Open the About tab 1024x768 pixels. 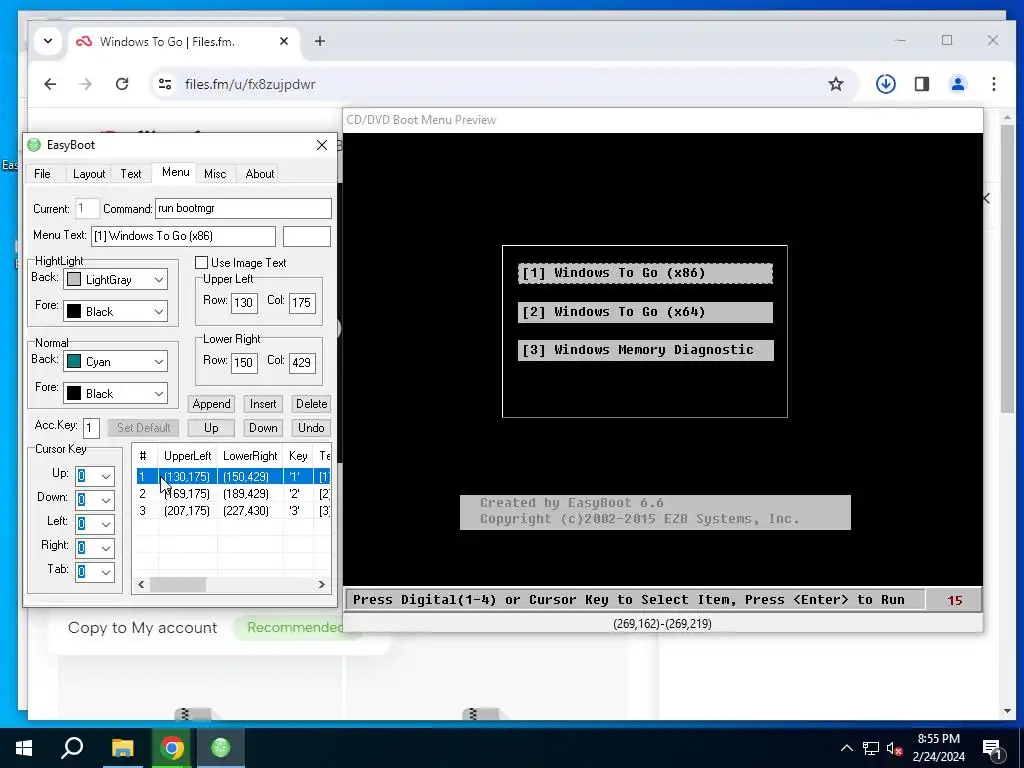(259, 174)
